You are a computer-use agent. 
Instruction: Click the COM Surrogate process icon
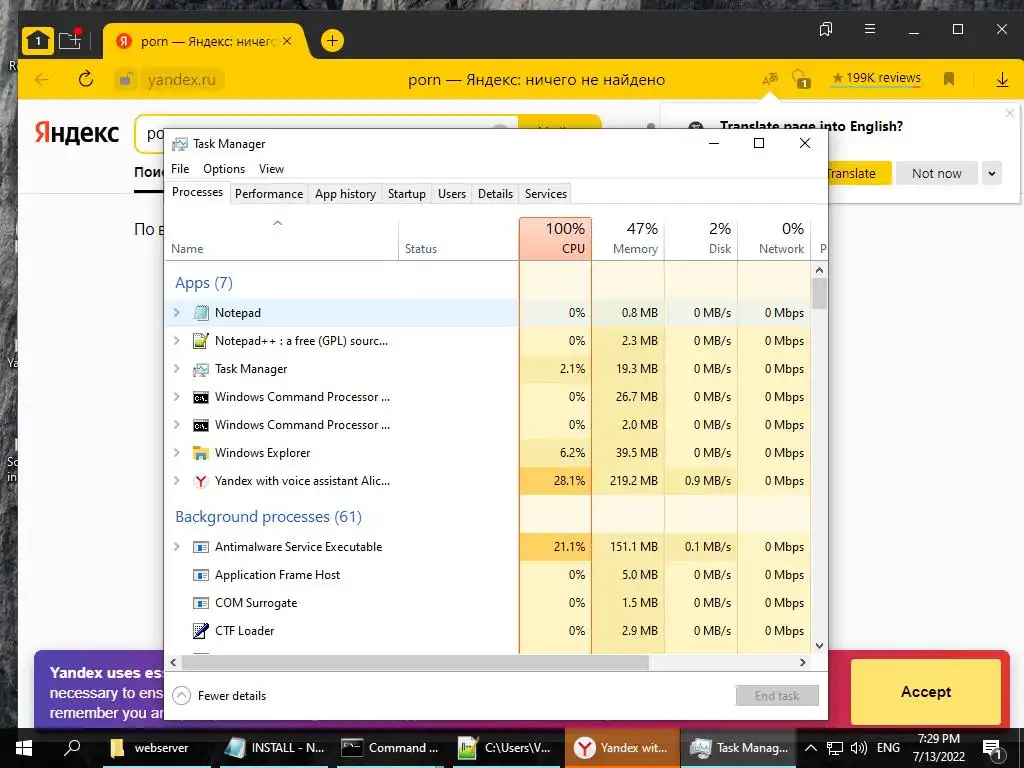(x=200, y=603)
